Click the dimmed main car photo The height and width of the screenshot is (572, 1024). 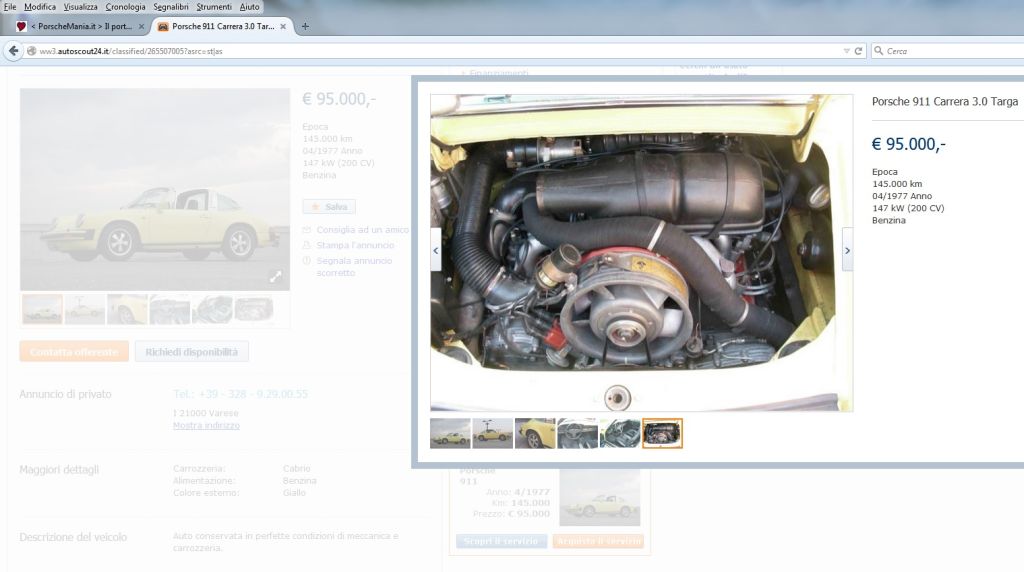coord(155,189)
